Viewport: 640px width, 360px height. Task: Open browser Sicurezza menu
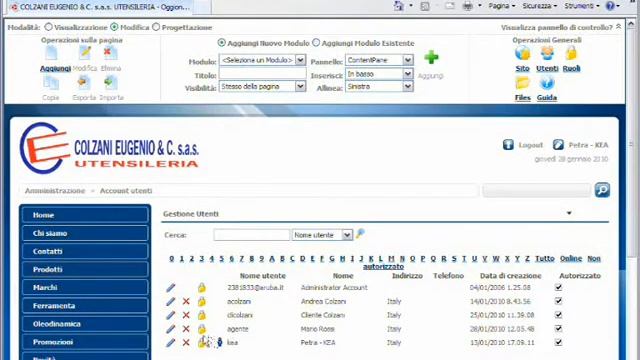click(540, 6)
